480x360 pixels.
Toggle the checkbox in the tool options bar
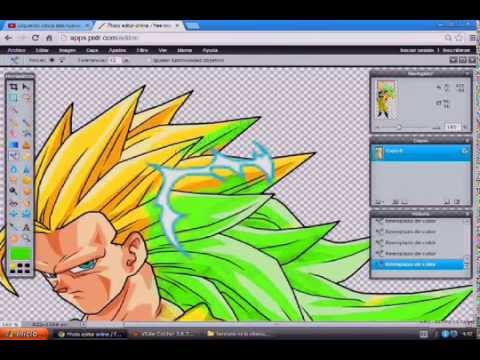click(x=149, y=60)
